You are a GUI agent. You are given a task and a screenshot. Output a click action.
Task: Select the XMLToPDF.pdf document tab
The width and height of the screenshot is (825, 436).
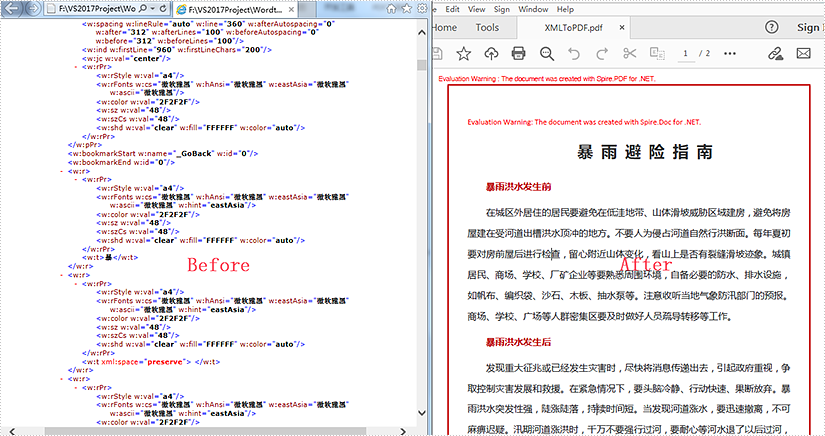pyautogui.click(x=574, y=28)
